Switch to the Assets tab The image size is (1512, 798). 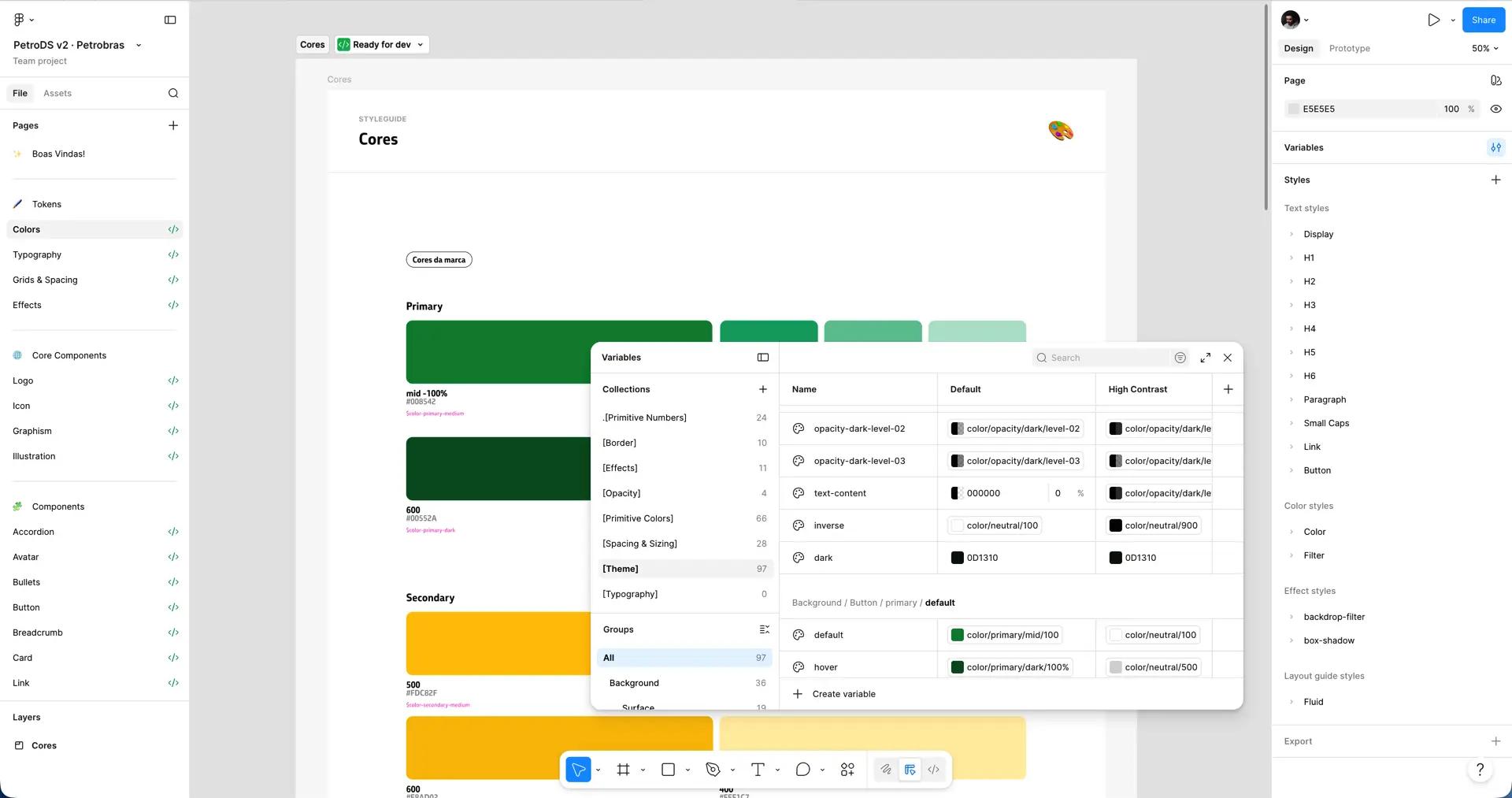57,93
